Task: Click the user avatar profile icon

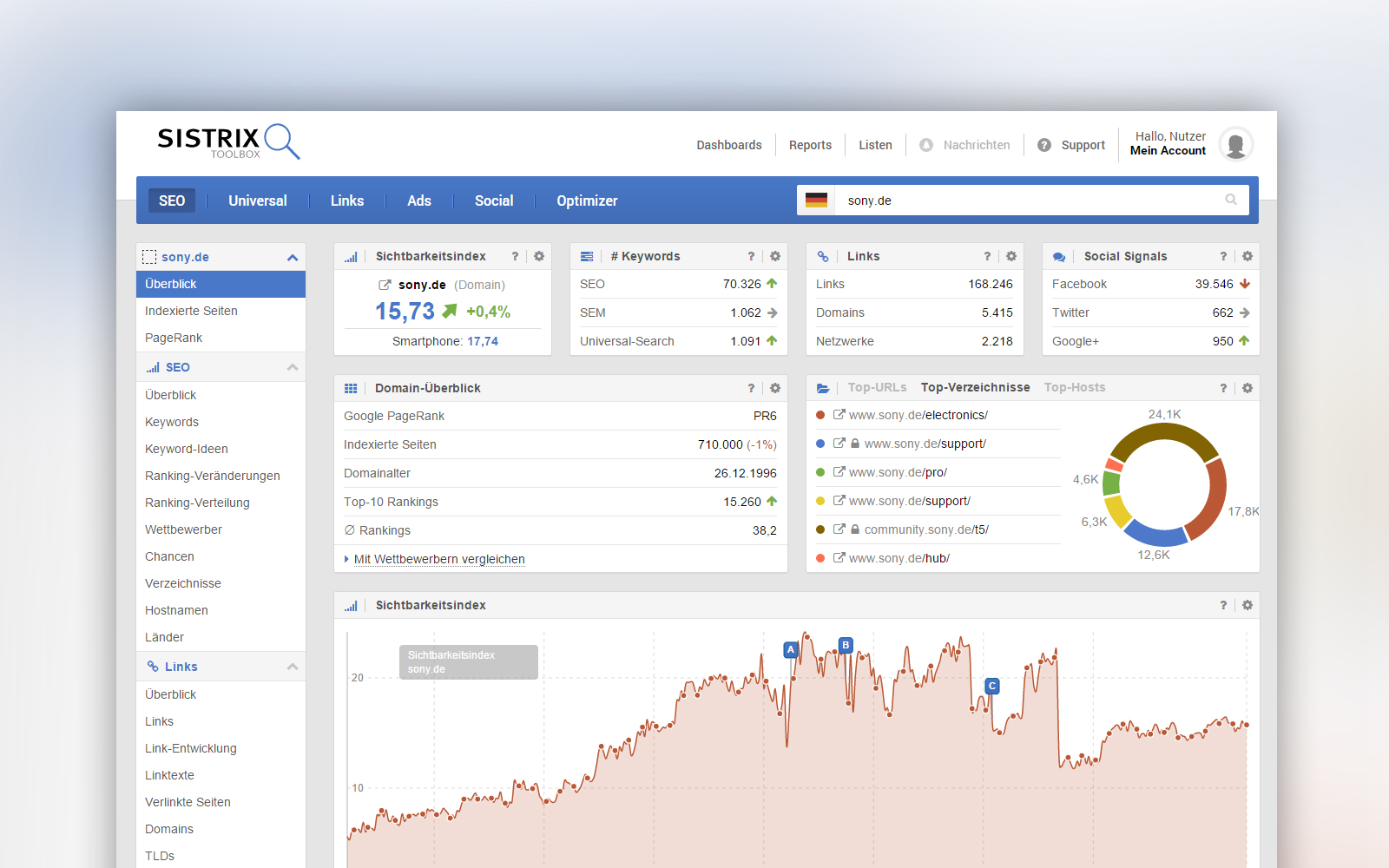Action: click(x=1235, y=144)
